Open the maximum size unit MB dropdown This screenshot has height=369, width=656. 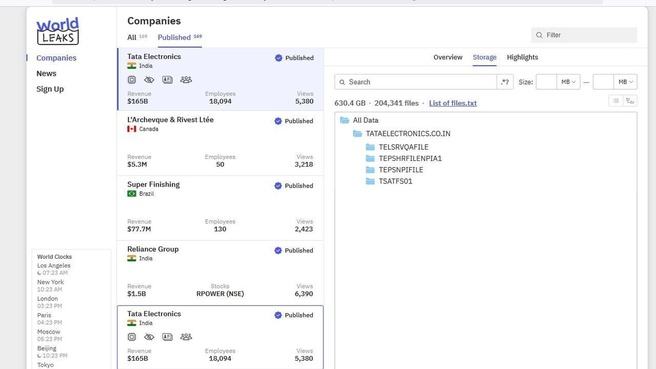[625, 82]
